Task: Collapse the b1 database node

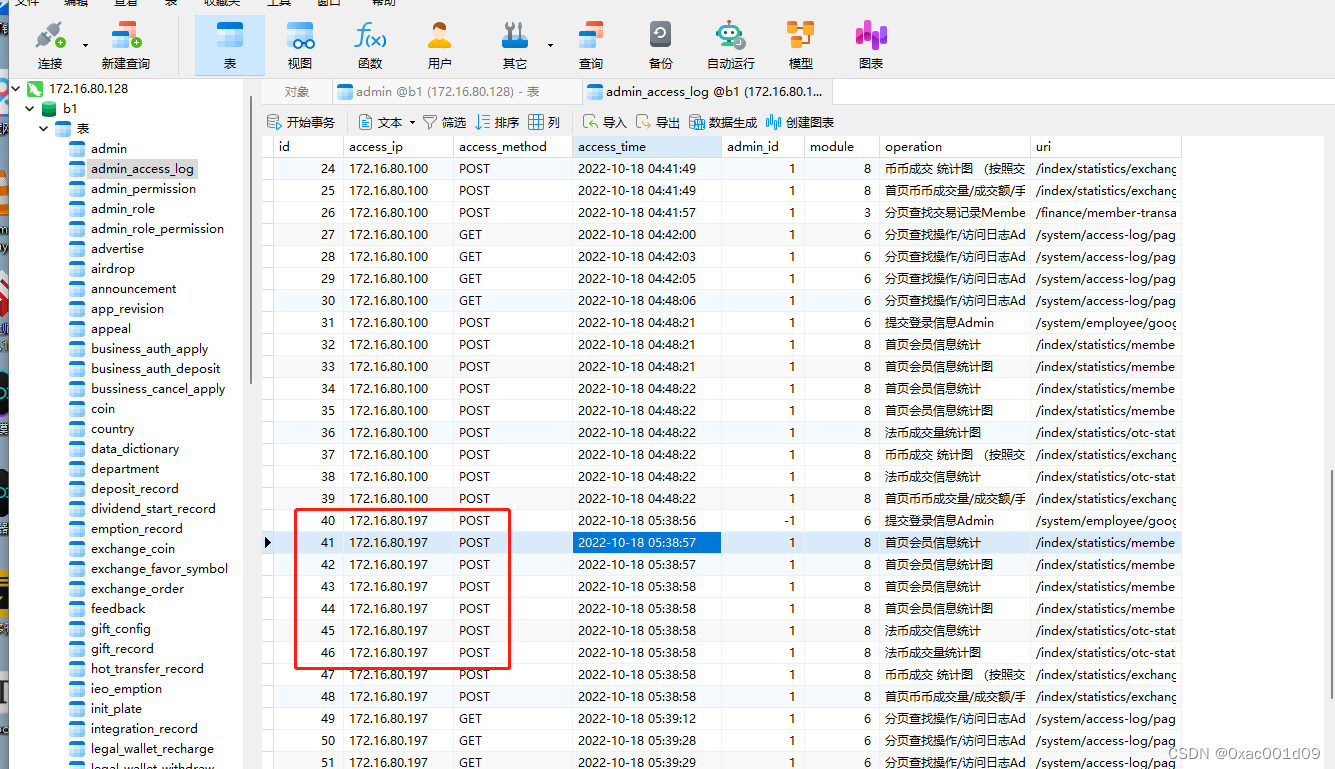Action: click(x=31, y=109)
